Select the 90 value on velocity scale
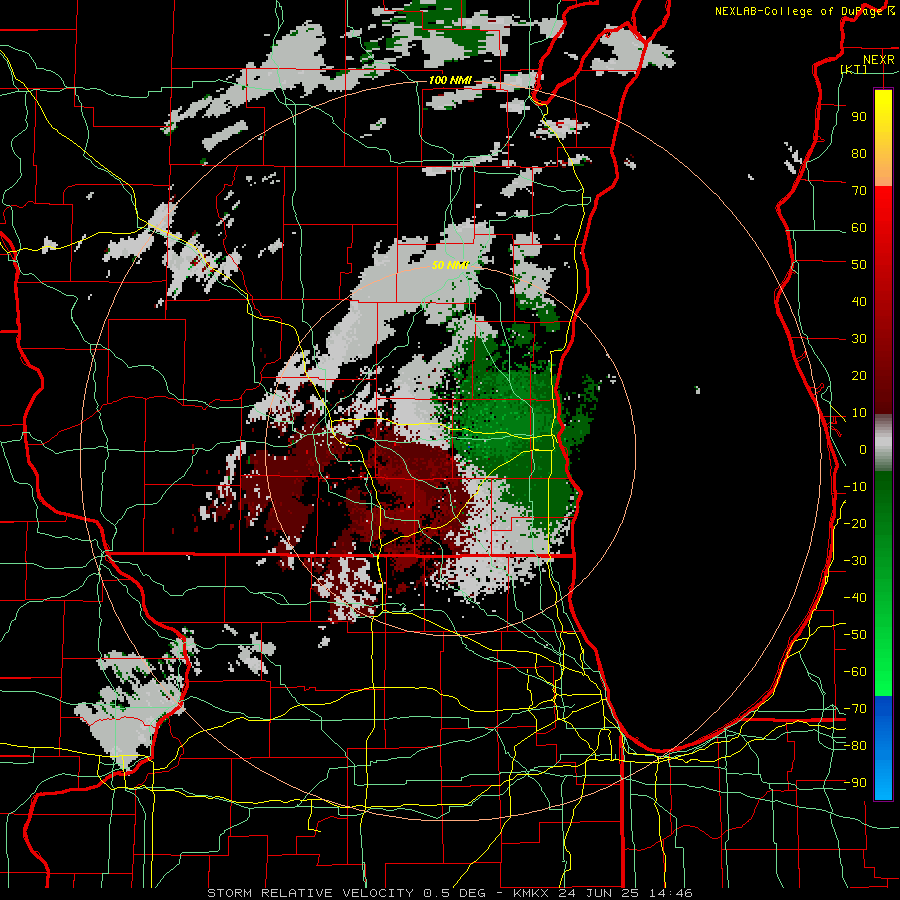 pyautogui.click(x=859, y=117)
